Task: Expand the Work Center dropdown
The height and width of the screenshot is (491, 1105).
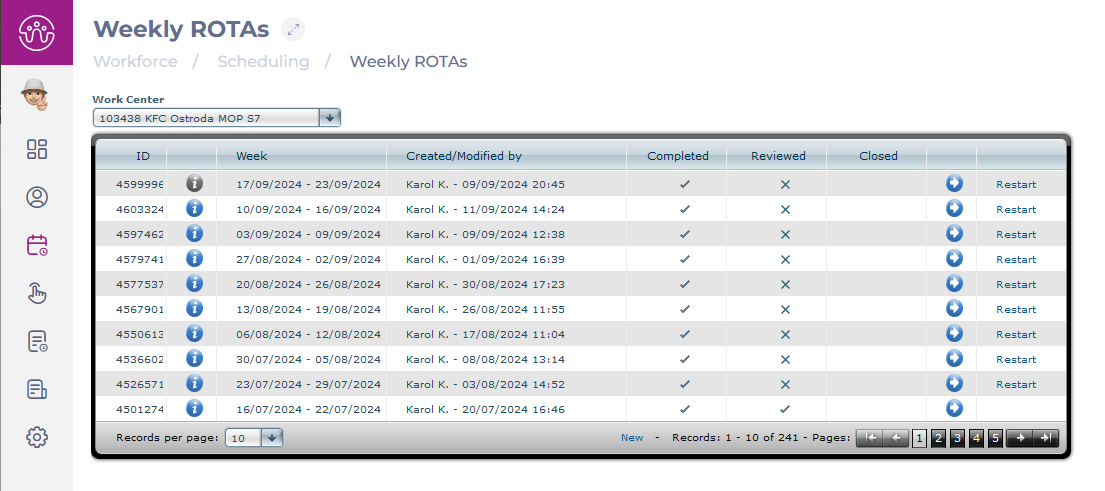Action: (330, 118)
